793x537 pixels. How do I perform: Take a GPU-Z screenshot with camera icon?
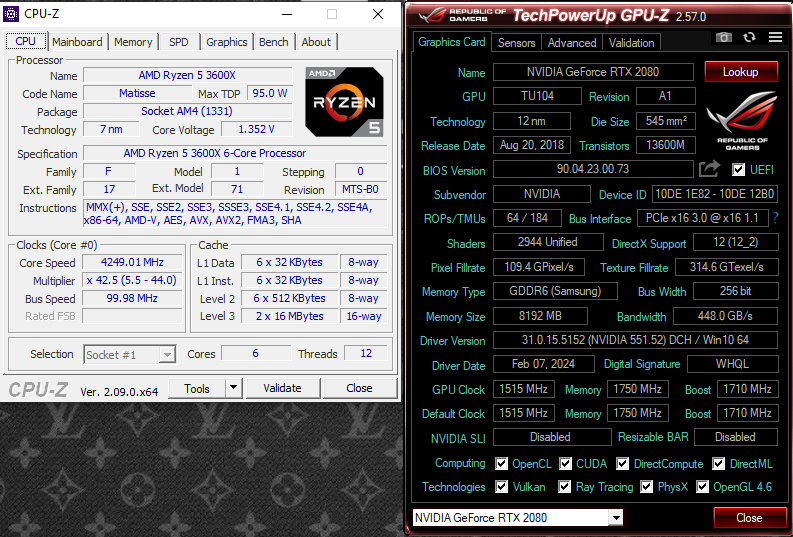724,37
